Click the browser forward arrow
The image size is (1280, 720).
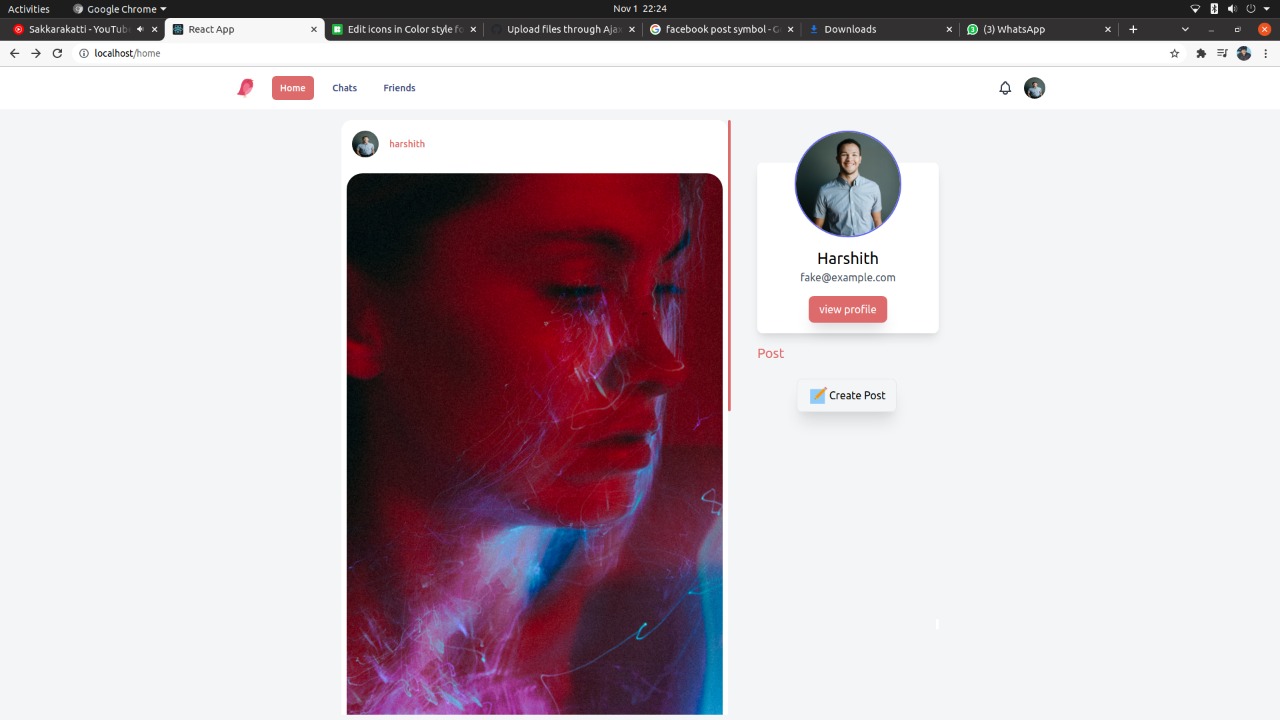(x=36, y=53)
